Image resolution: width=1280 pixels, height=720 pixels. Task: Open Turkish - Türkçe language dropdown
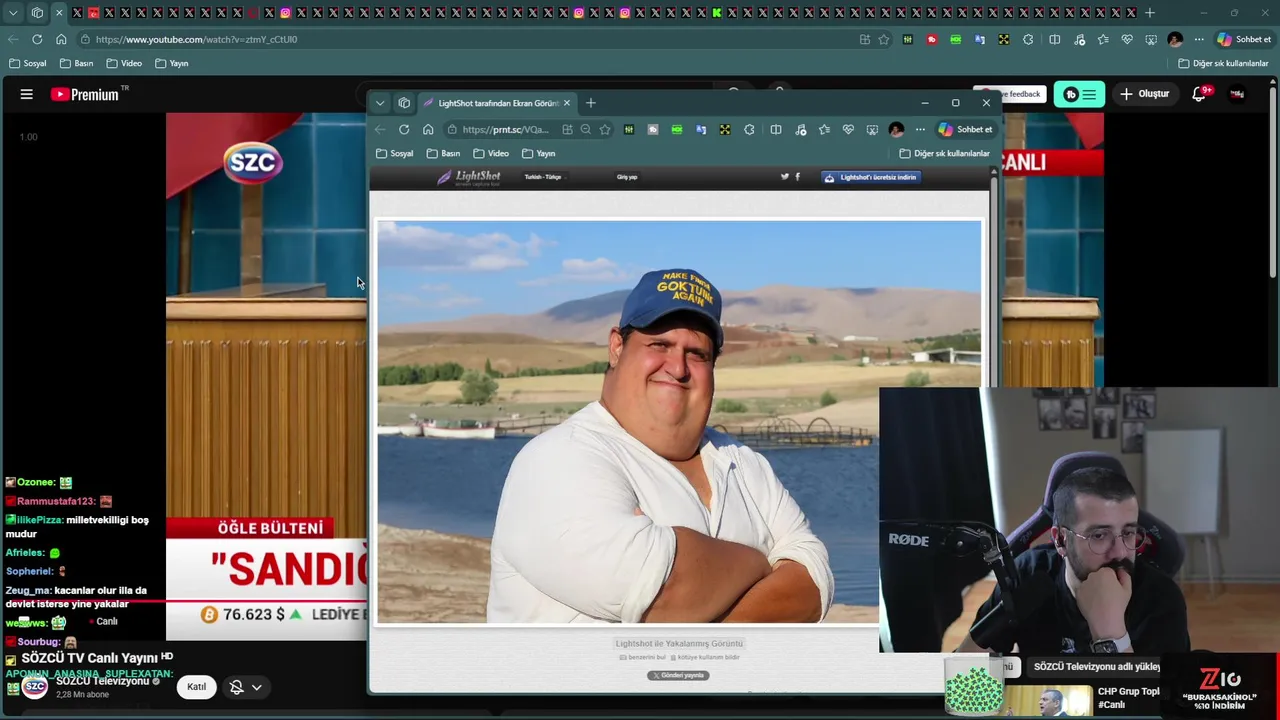(x=543, y=177)
